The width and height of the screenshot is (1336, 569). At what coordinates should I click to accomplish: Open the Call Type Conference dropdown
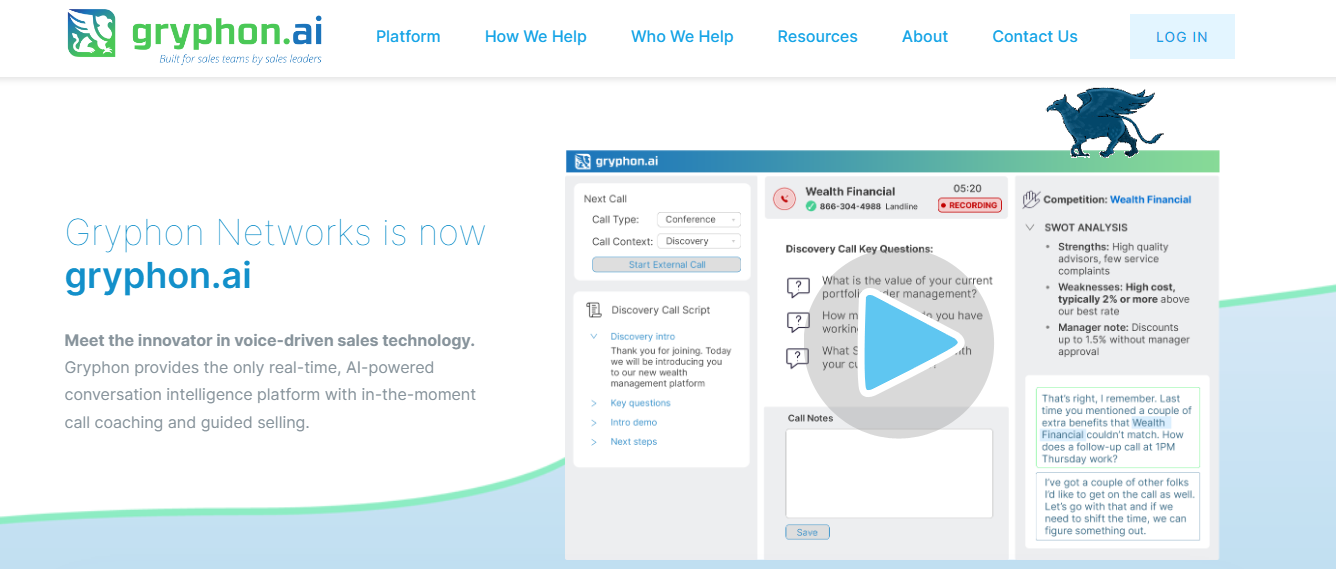698,220
